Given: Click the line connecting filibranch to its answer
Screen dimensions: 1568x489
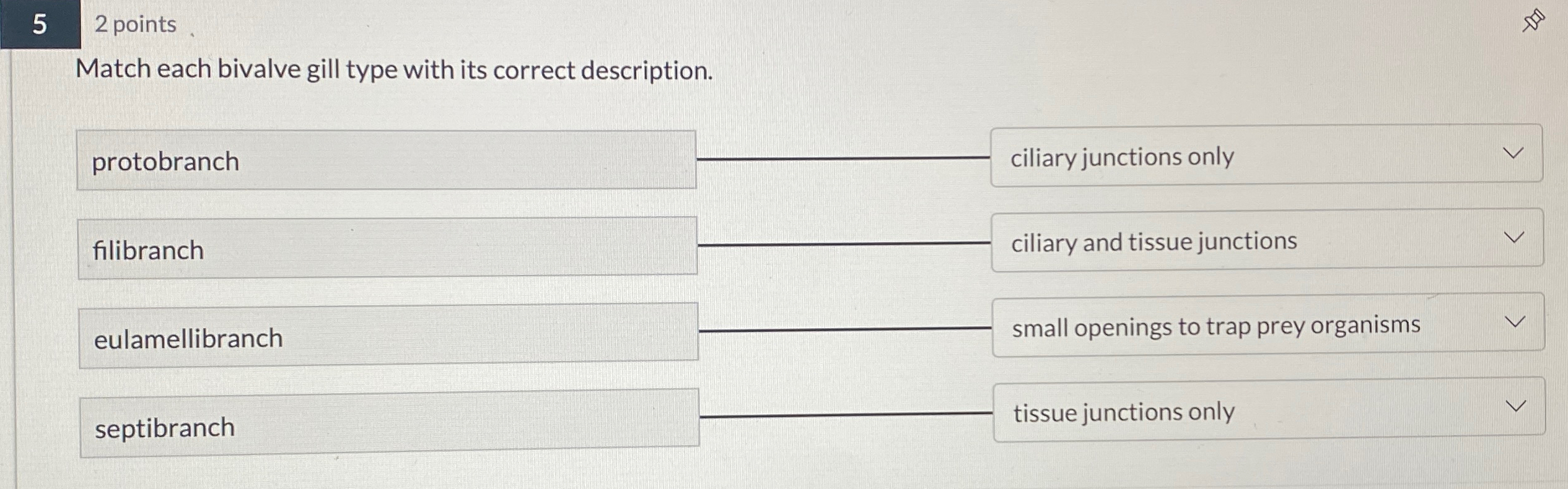Looking at the screenshot, I should point(843,244).
